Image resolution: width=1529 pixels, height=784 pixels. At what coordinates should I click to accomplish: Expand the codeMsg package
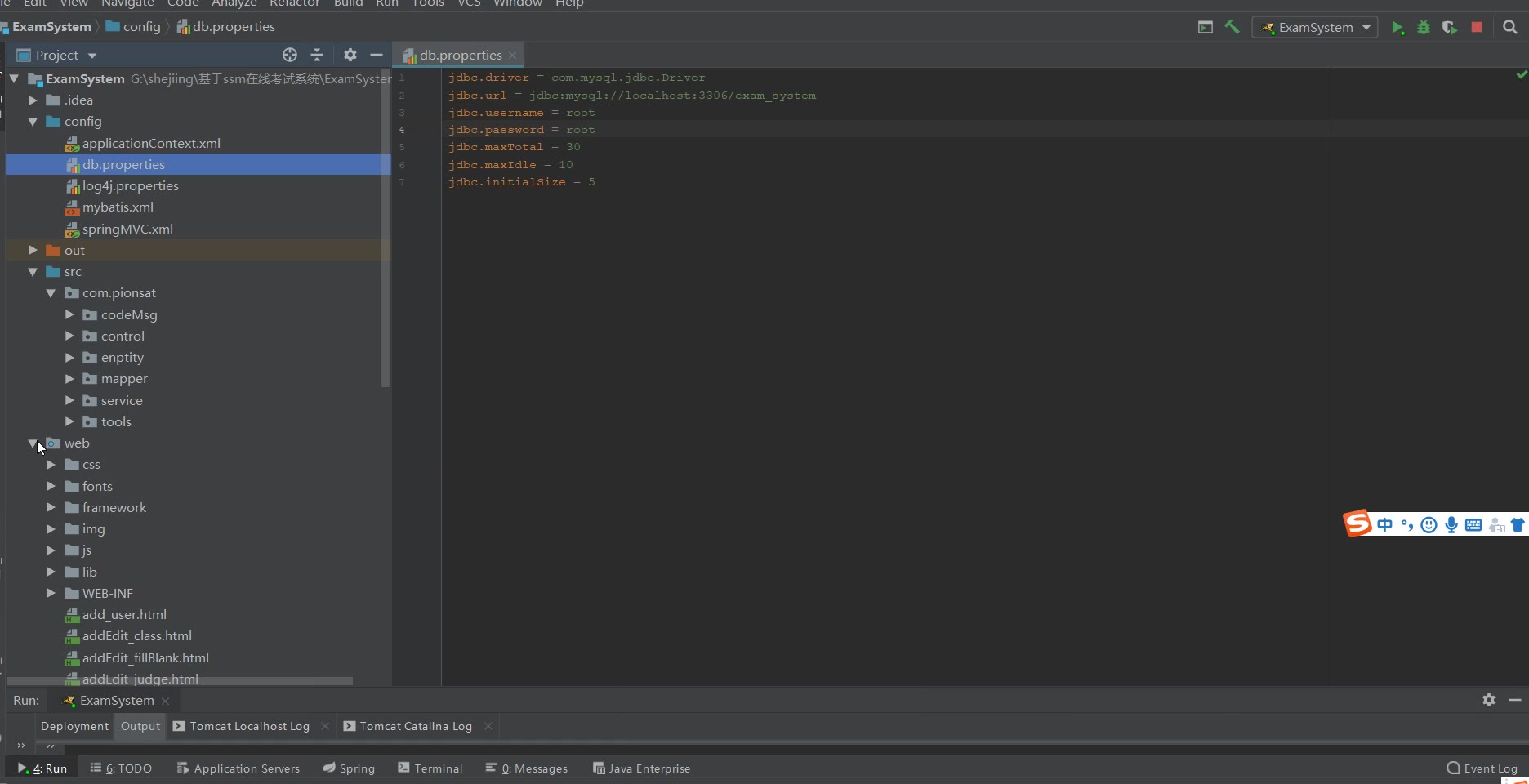(x=69, y=314)
